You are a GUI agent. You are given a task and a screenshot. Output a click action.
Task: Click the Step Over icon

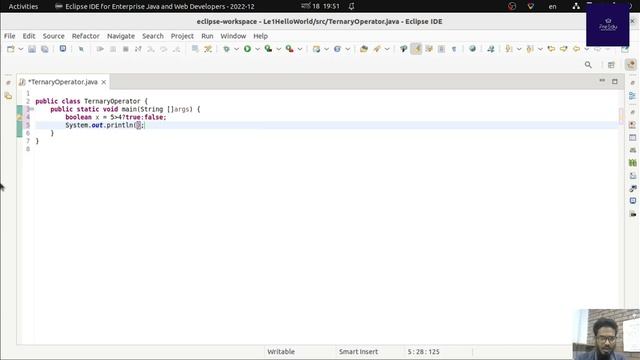[x=163, y=49]
